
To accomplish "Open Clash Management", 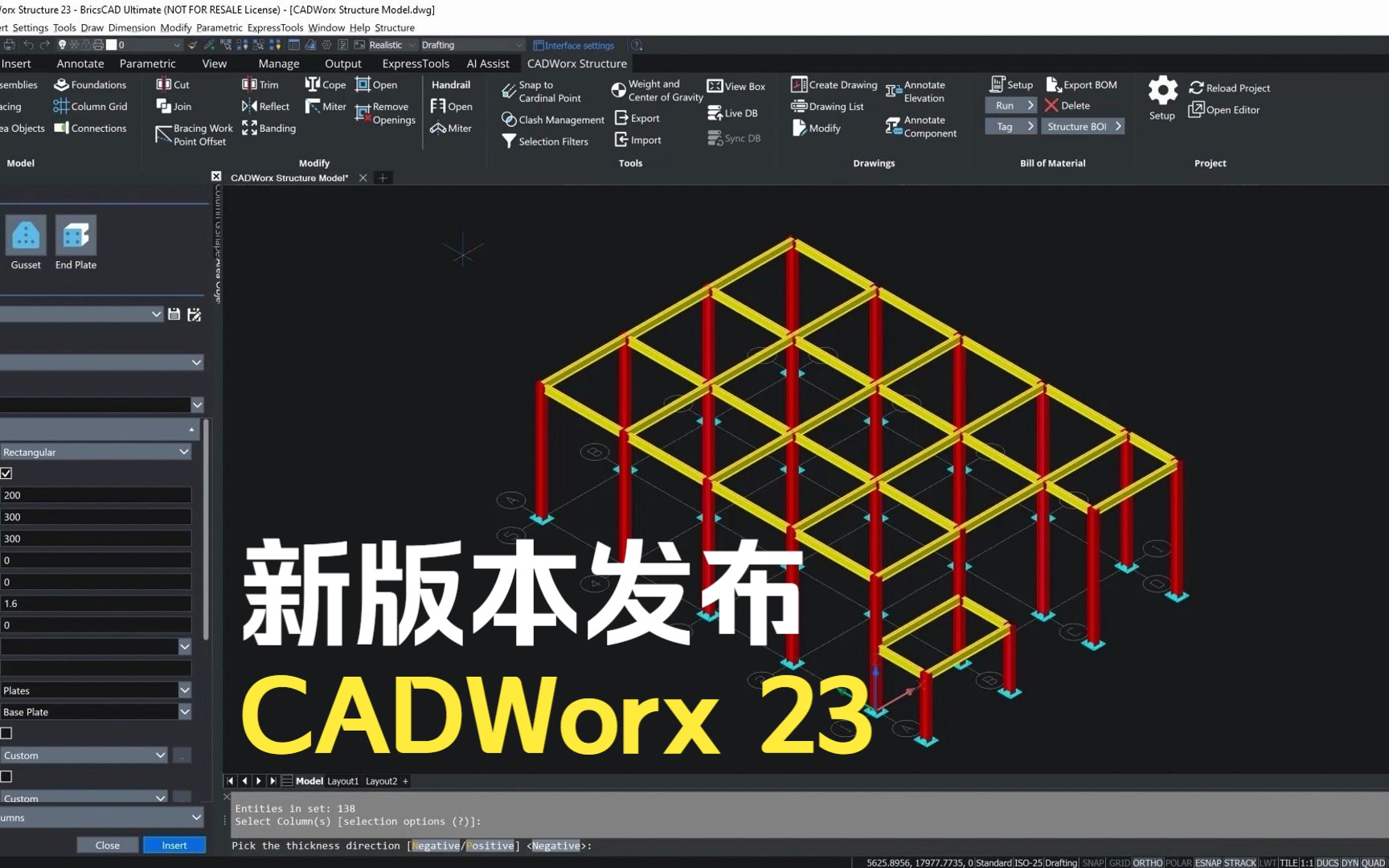I will pos(553,119).
